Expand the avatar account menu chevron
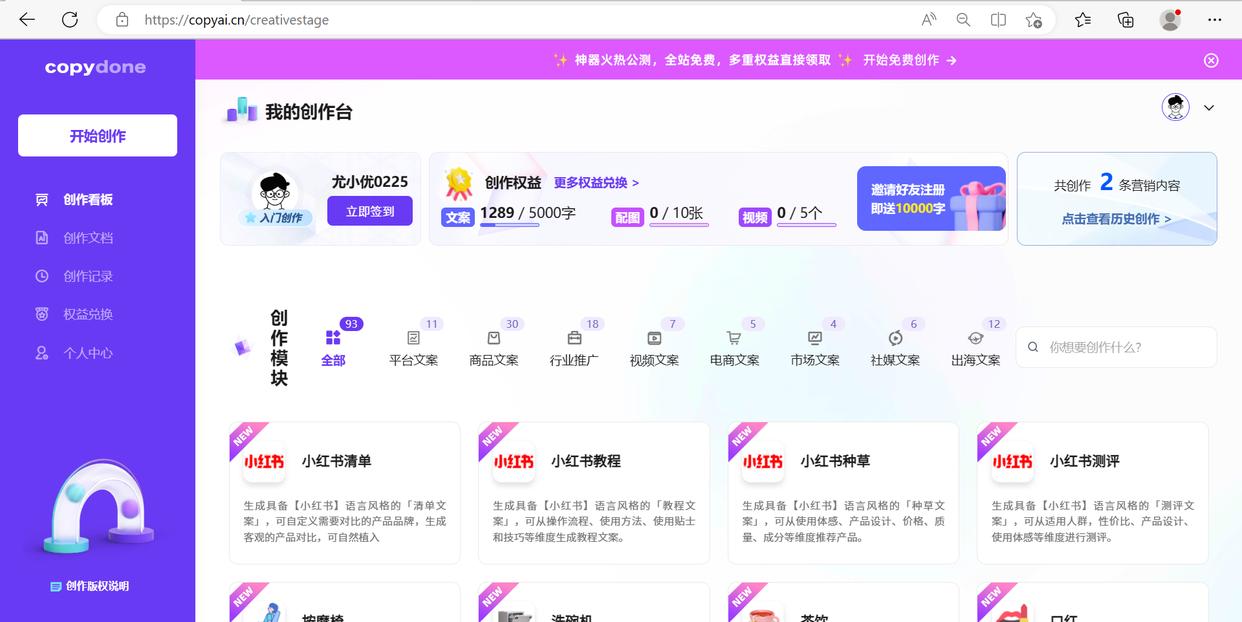The height and width of the screenshot is (622, 1242). click(x=1209, y=106)
